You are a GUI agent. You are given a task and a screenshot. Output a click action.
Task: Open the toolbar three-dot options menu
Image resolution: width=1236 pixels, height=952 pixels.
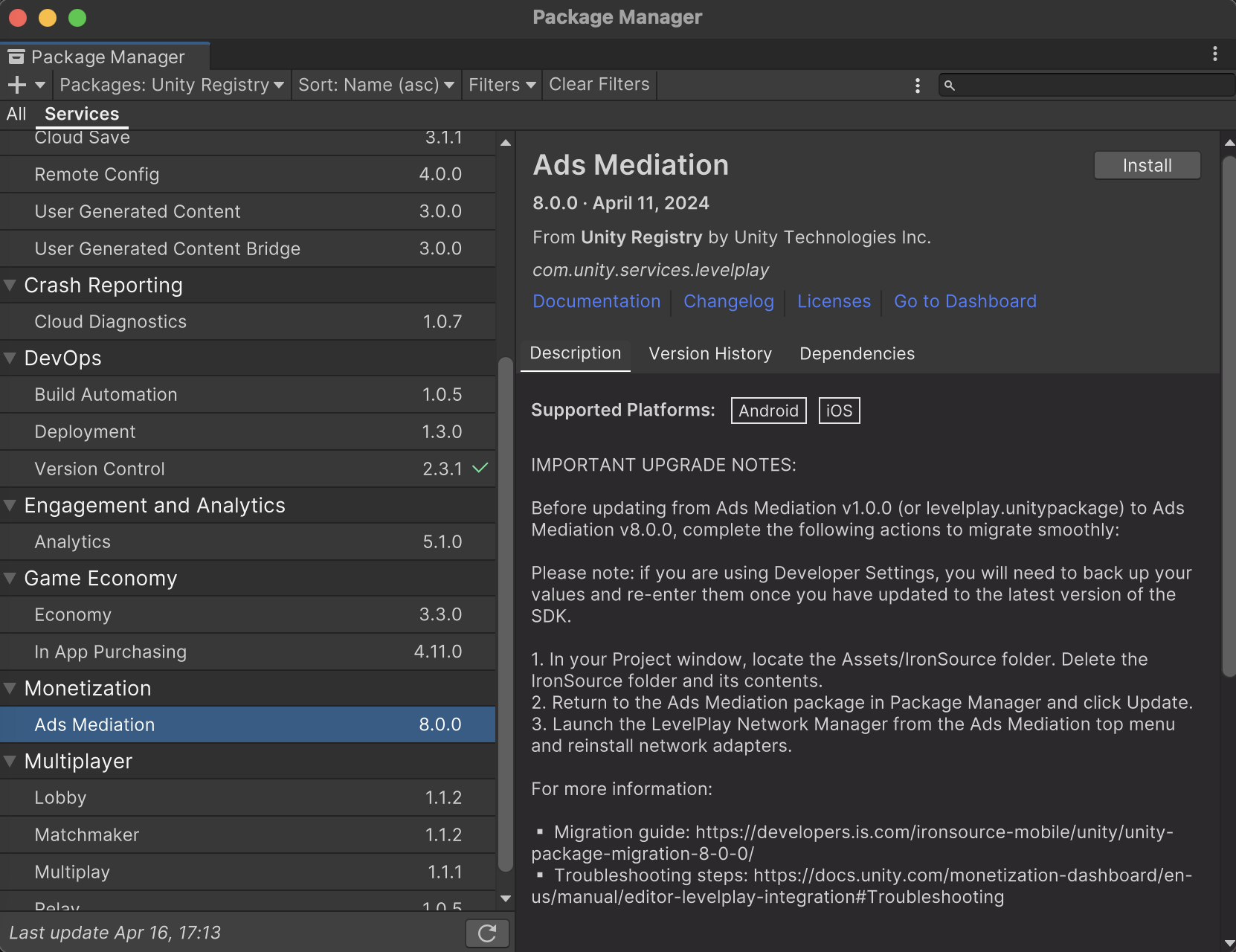point(918,86)
